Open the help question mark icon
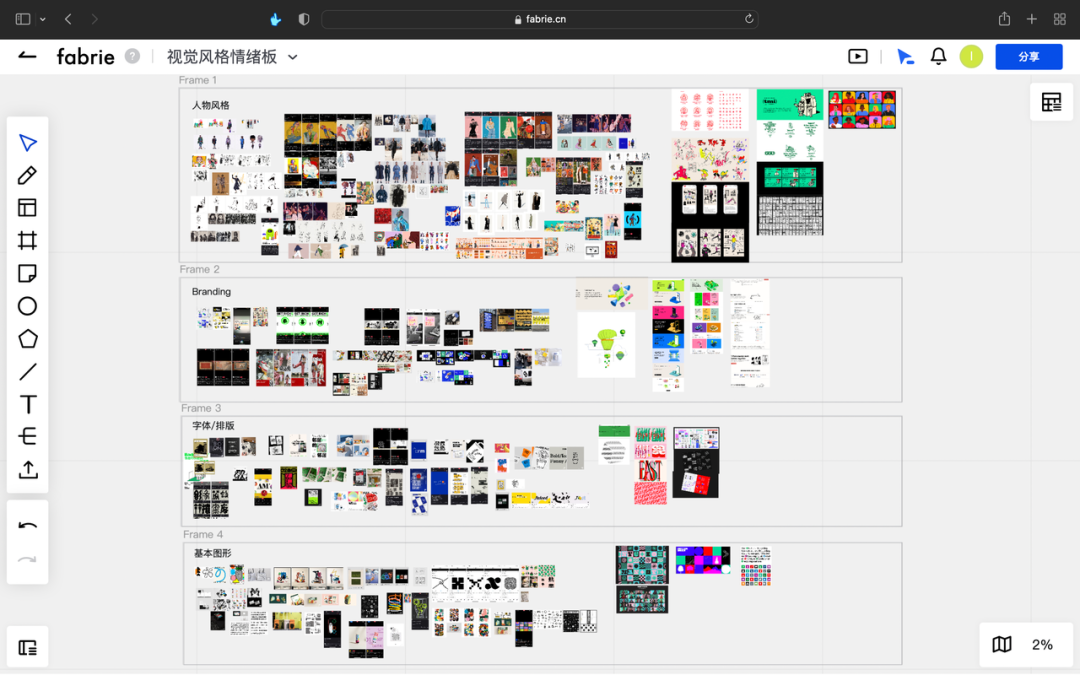1080x675 pixels. pyautogui.click(x=132, y=56)
